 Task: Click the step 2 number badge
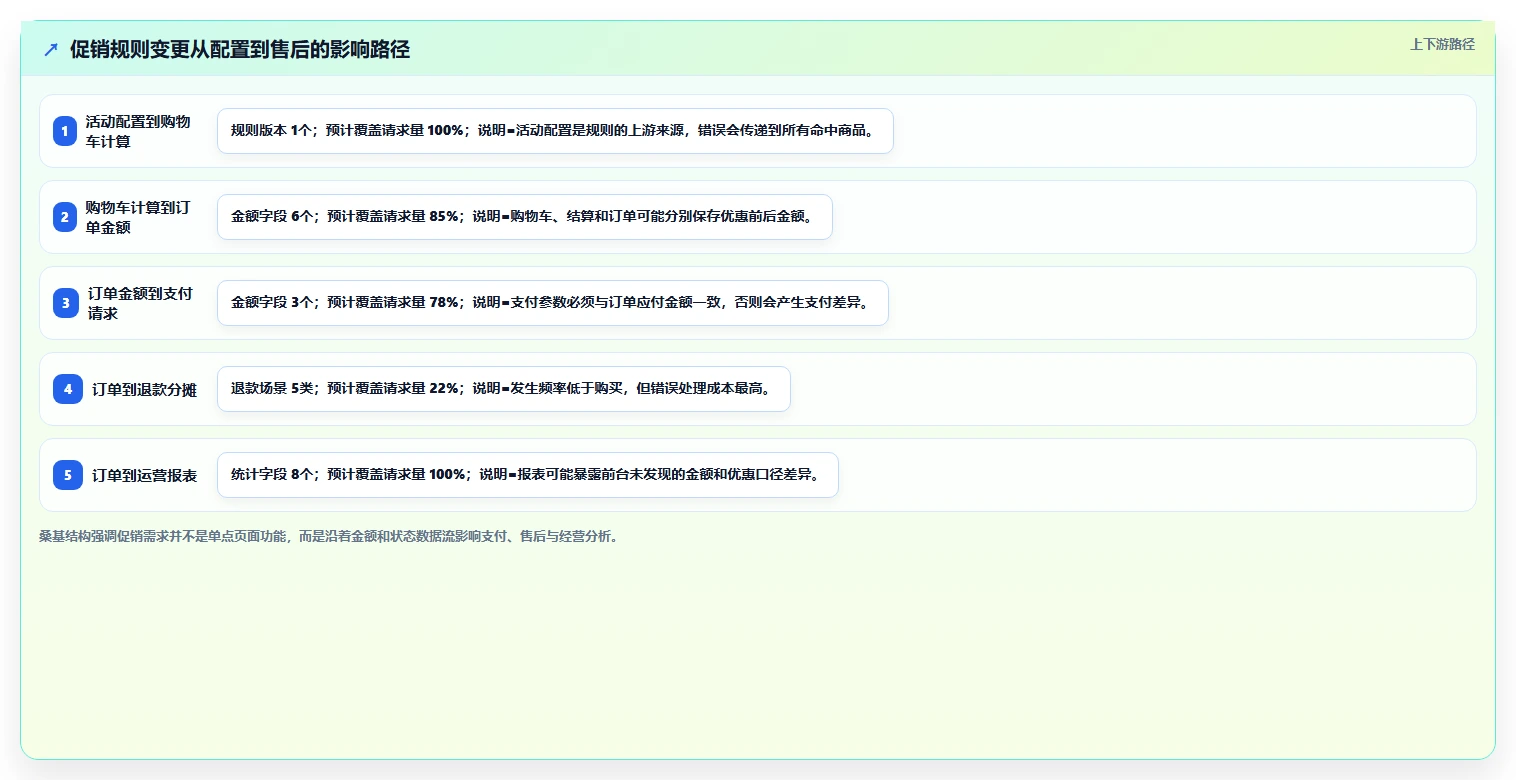[66, 217]
